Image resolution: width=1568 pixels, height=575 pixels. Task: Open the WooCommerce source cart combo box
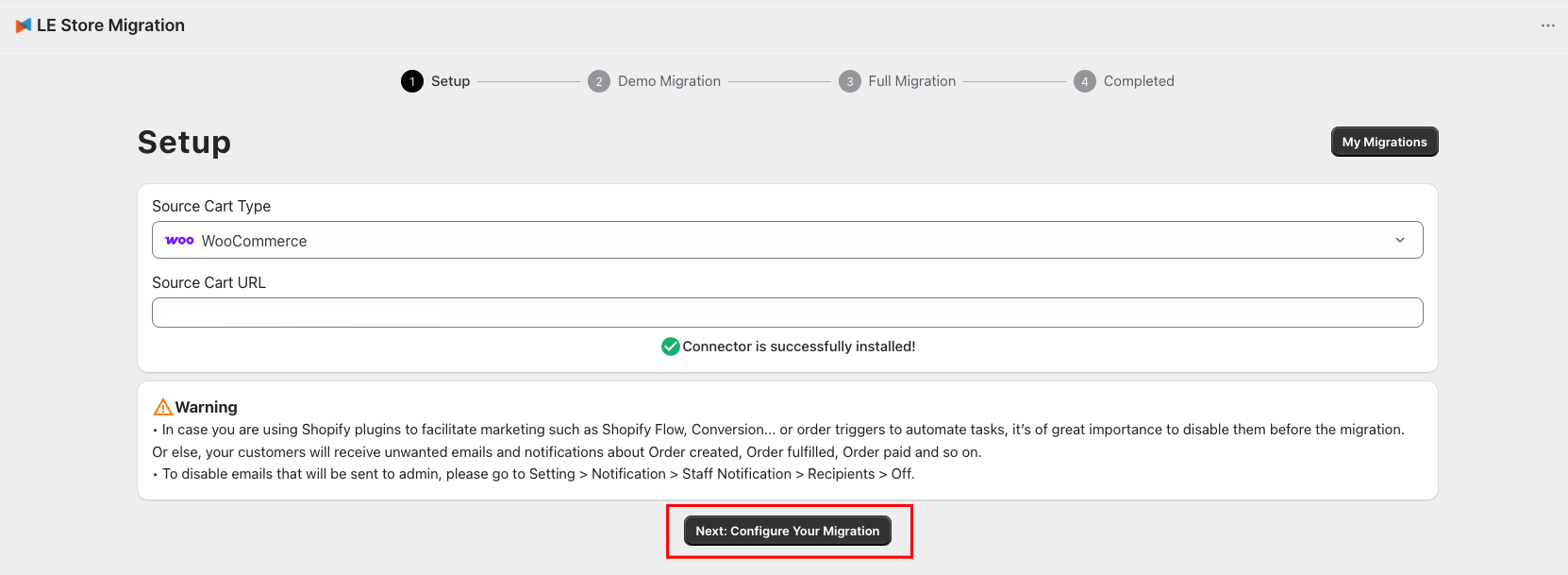coord(787,240)
